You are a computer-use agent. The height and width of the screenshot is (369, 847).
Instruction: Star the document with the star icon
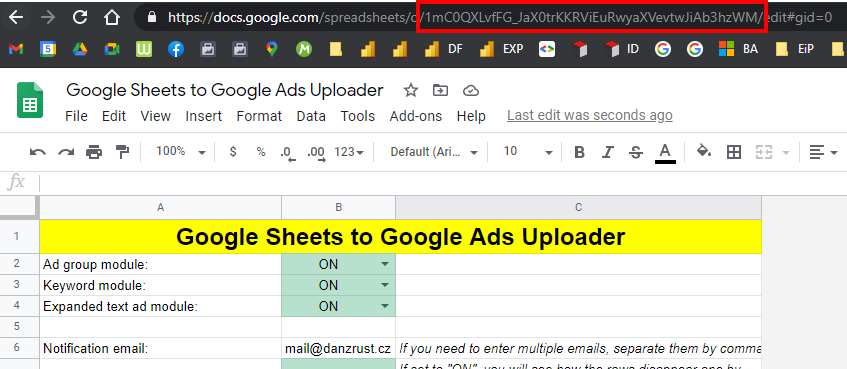tap(411, 90)
